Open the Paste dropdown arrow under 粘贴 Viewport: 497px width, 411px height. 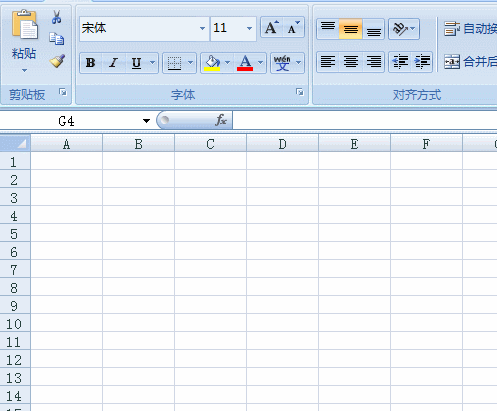point(24,70)
